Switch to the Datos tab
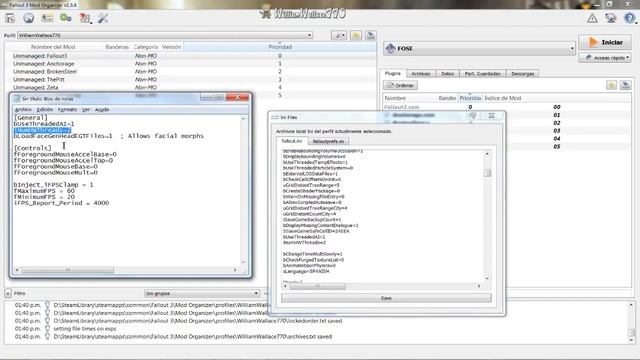The width and height of the screenshot is (640, 360). tap(447, 74)
